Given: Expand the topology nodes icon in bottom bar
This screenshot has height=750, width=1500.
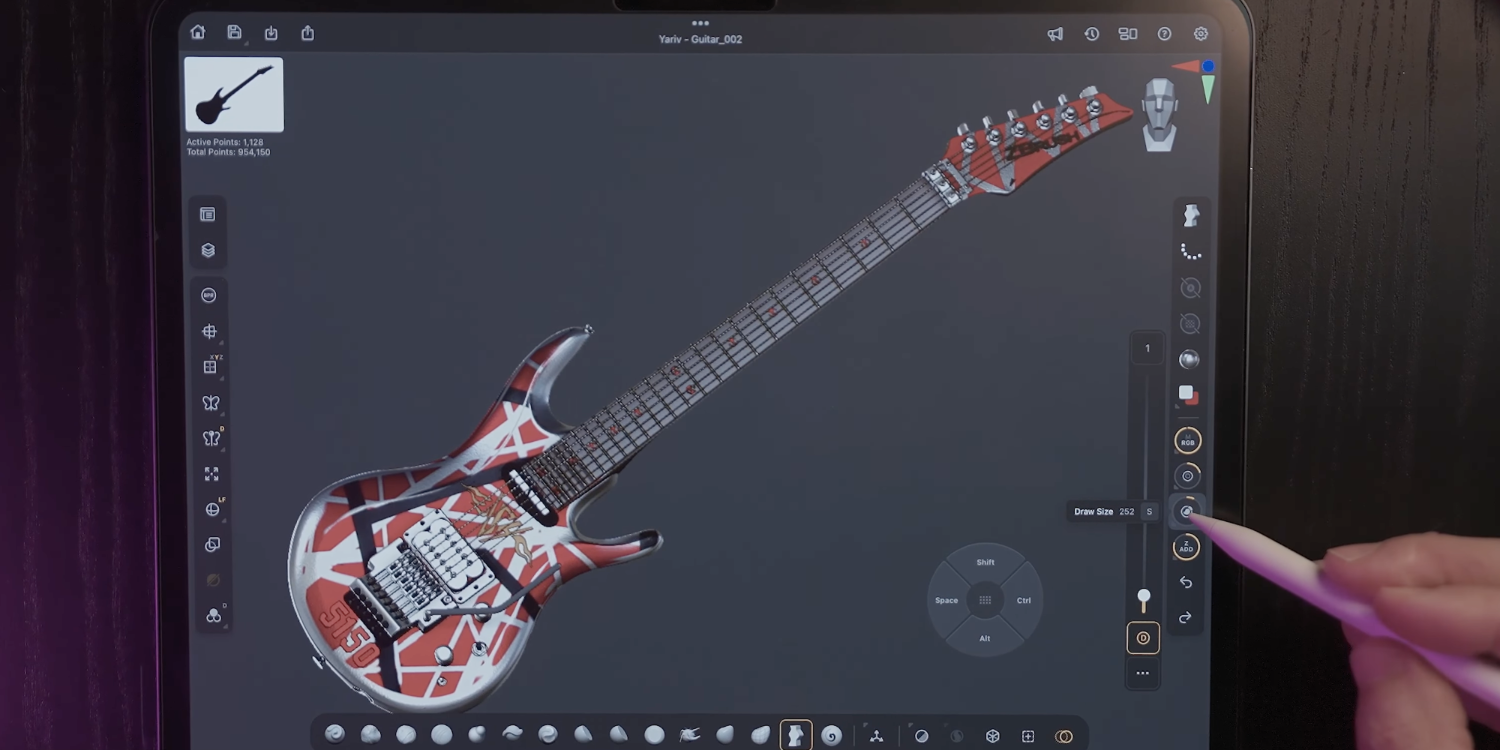Looking at the screenshot, I should click(876, 736).
